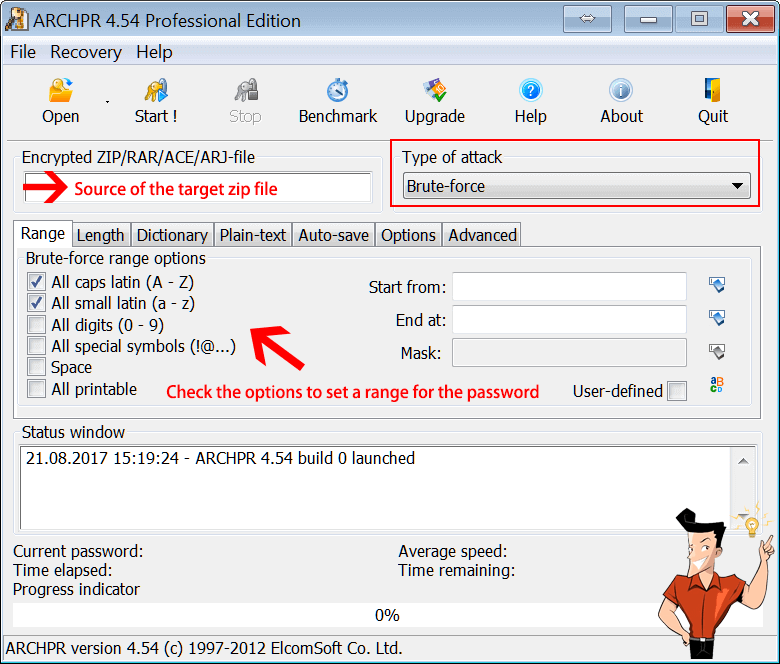Viewport: 780px width, 664px height.
Task: Click status window scroll up arrow
Action: coord(743,461)
